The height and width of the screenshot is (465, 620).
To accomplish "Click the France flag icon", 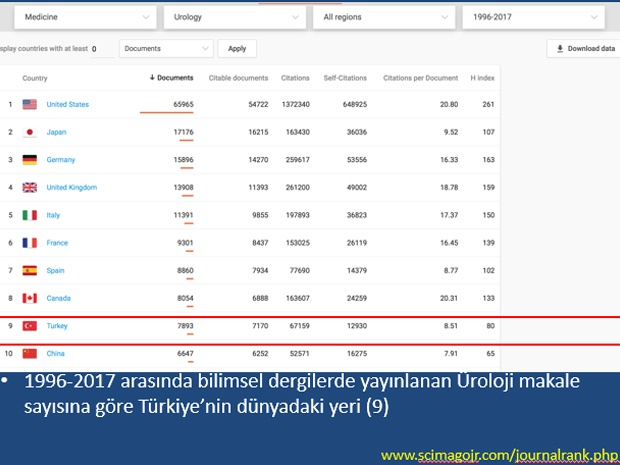I will click(29, 243).
